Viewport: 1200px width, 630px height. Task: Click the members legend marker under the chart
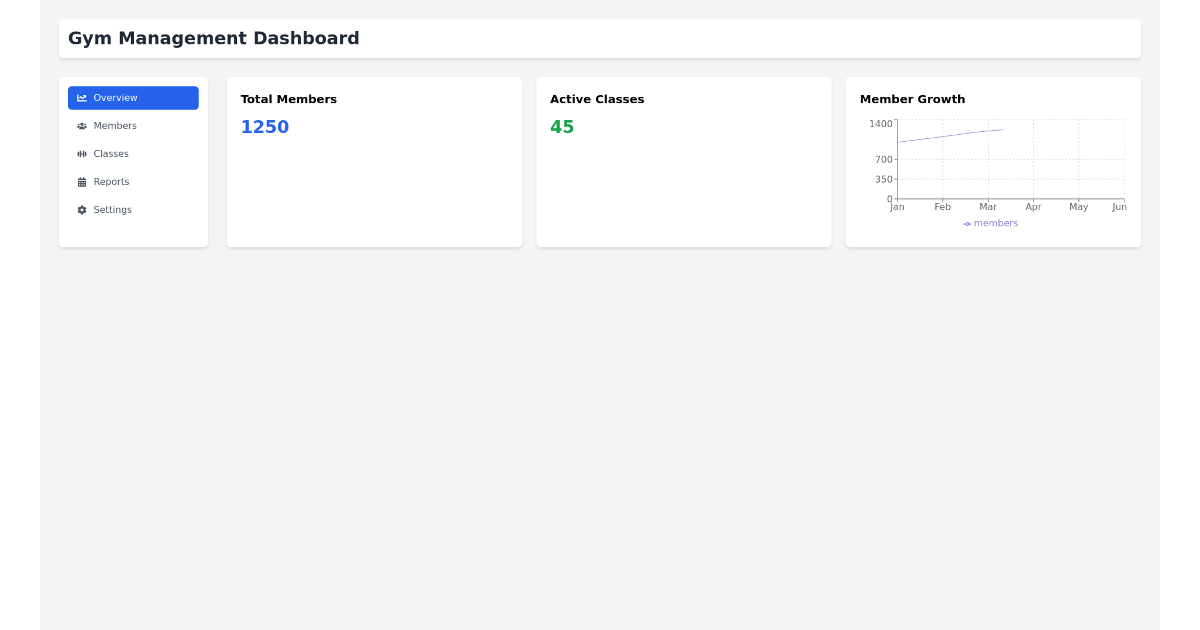(x=966, y=223)
